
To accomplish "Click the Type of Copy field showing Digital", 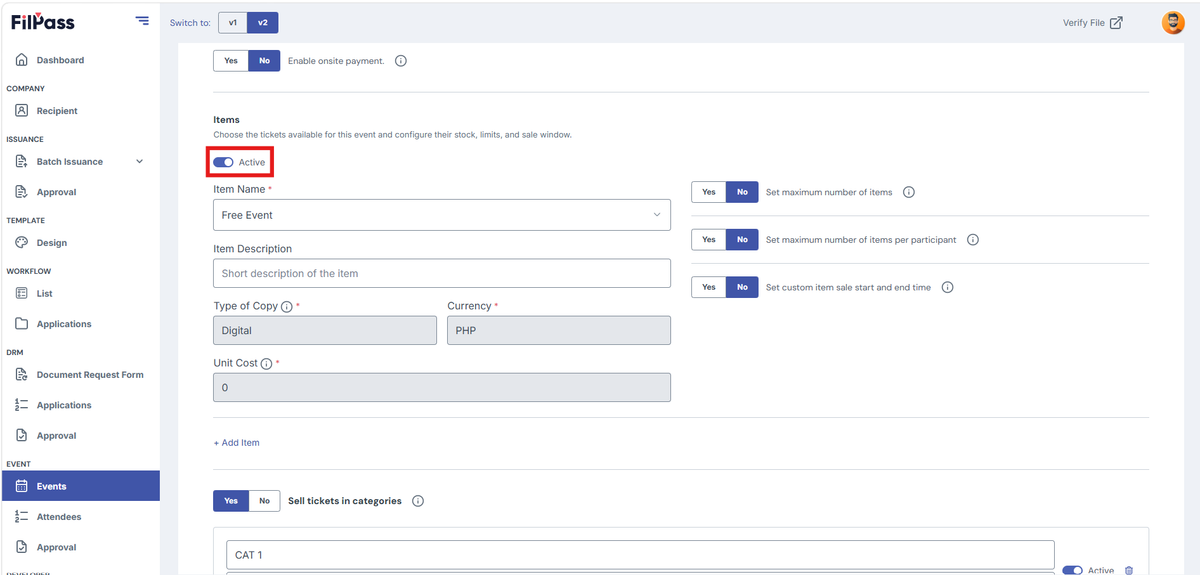I will [x=325, y=330].
